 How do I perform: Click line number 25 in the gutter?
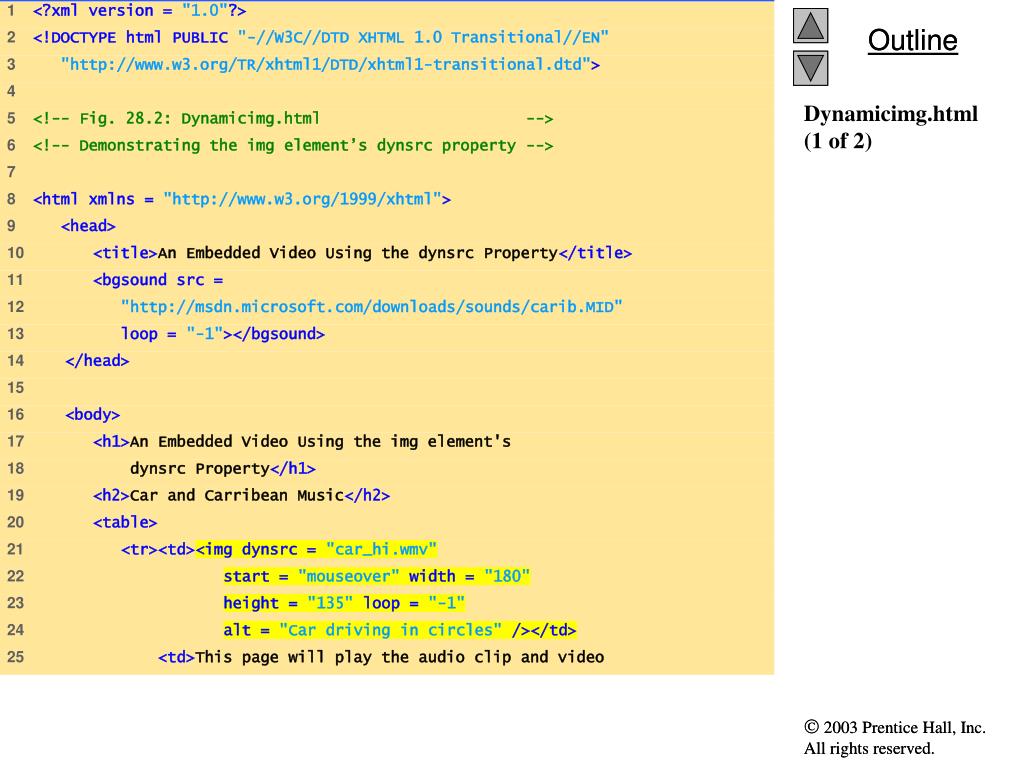pos(16,657)
